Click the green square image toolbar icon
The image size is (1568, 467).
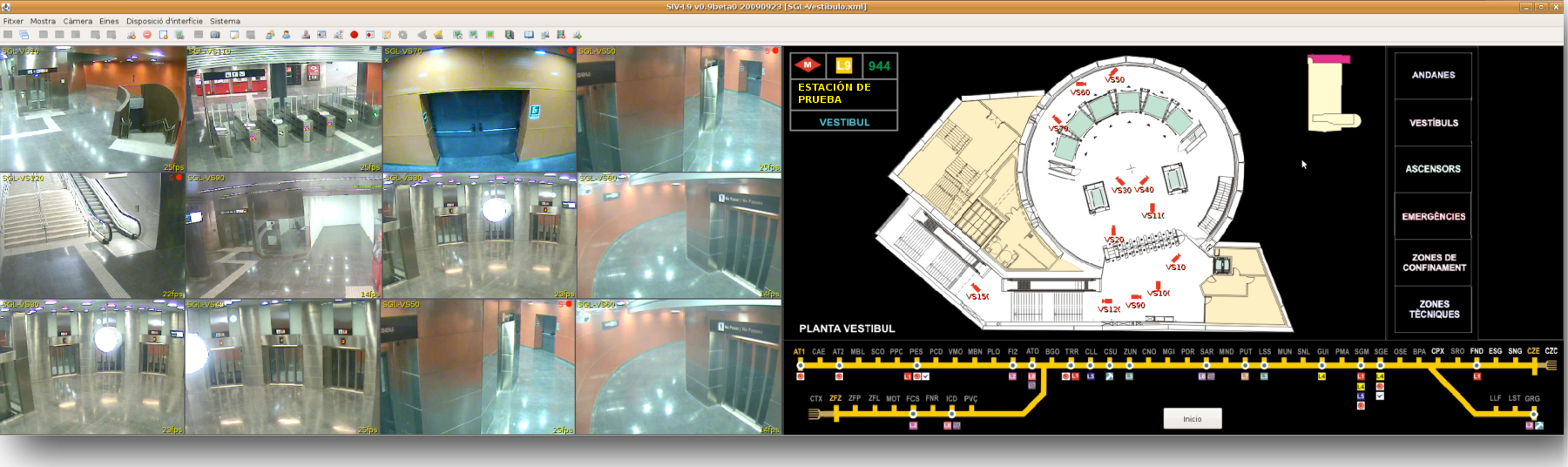(x=490, y=35)
